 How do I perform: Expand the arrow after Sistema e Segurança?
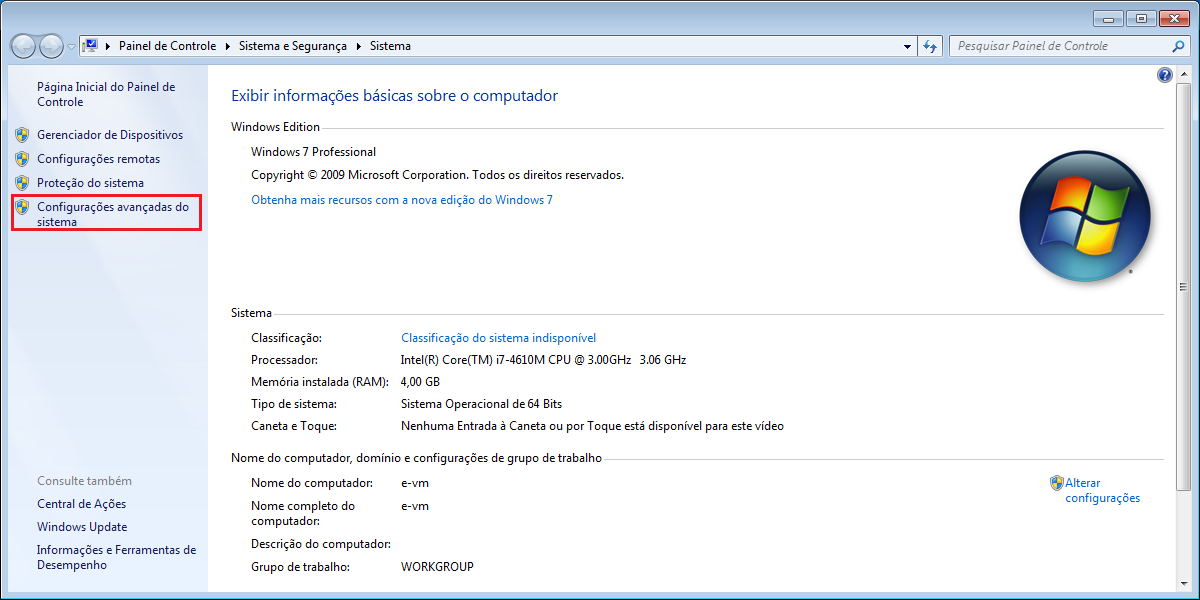359,46
